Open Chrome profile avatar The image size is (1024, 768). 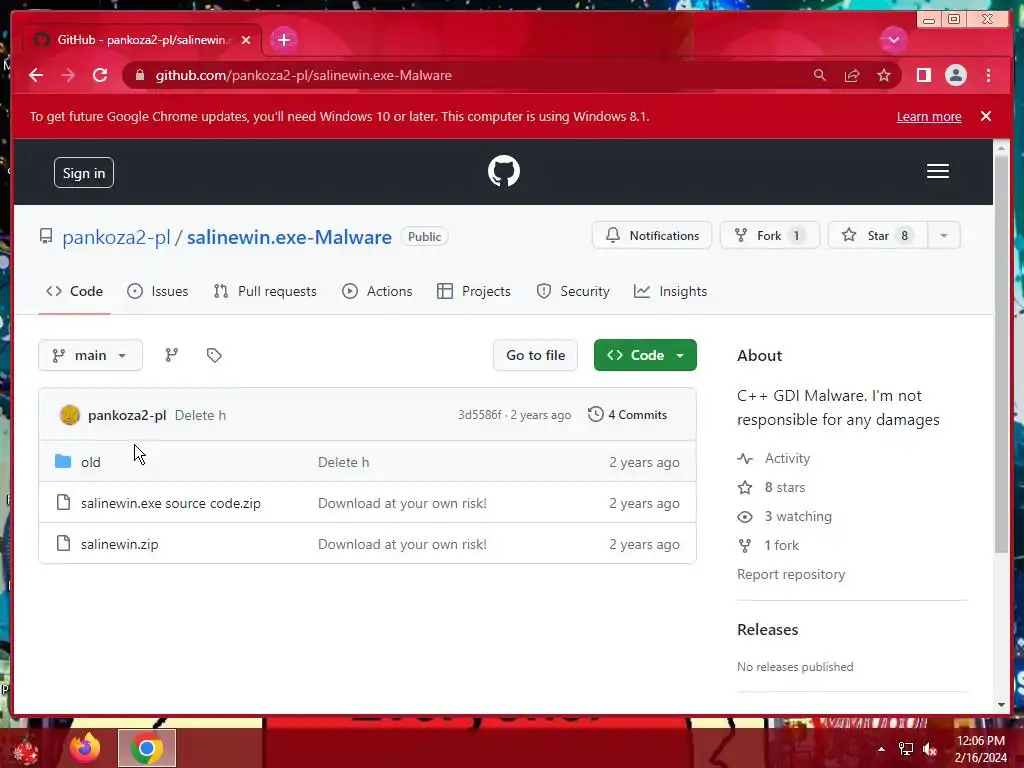point(955,75)
